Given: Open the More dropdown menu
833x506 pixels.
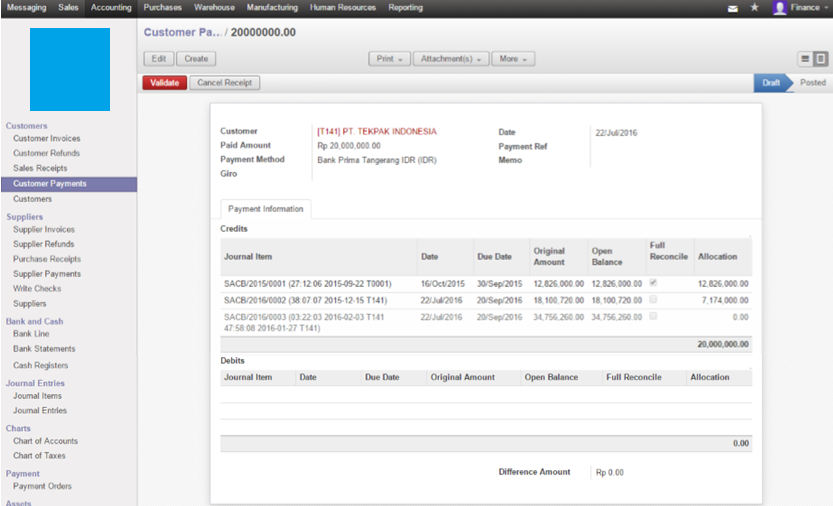Looking at the screenshot, I should [x=513, y=59].
